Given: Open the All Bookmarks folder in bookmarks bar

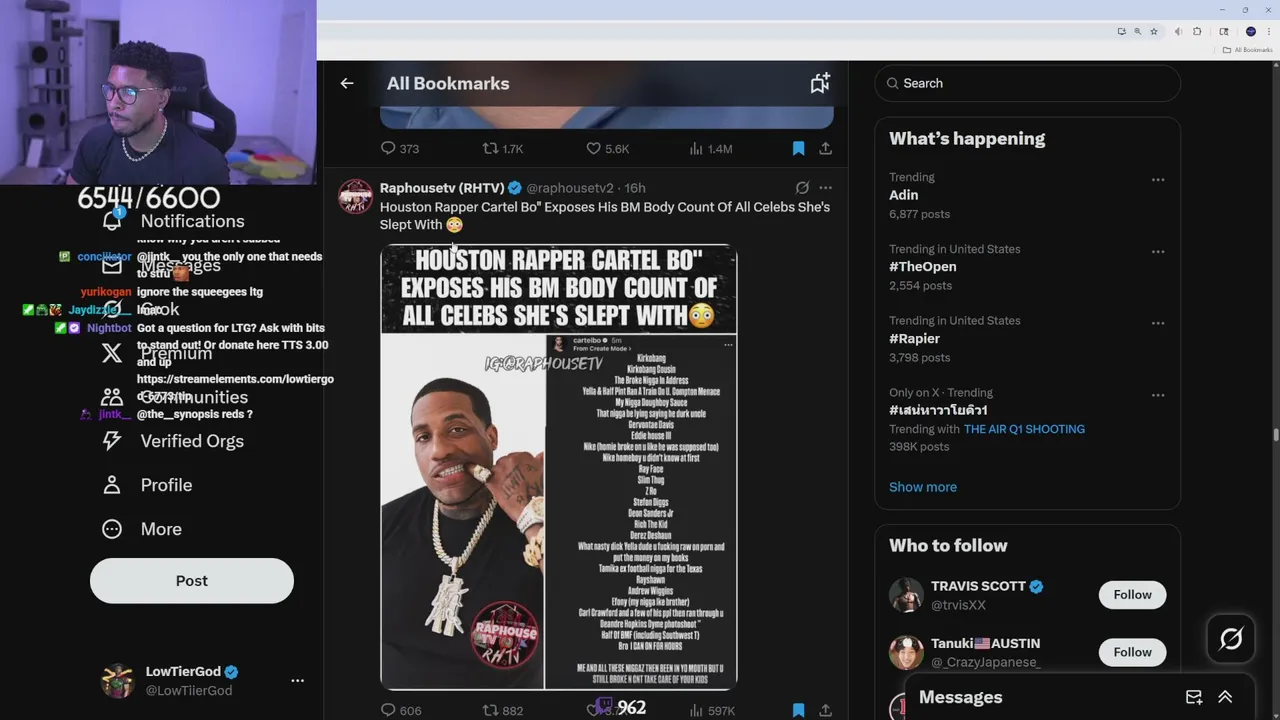Looking at the screenshot, I should [1247, 50].
